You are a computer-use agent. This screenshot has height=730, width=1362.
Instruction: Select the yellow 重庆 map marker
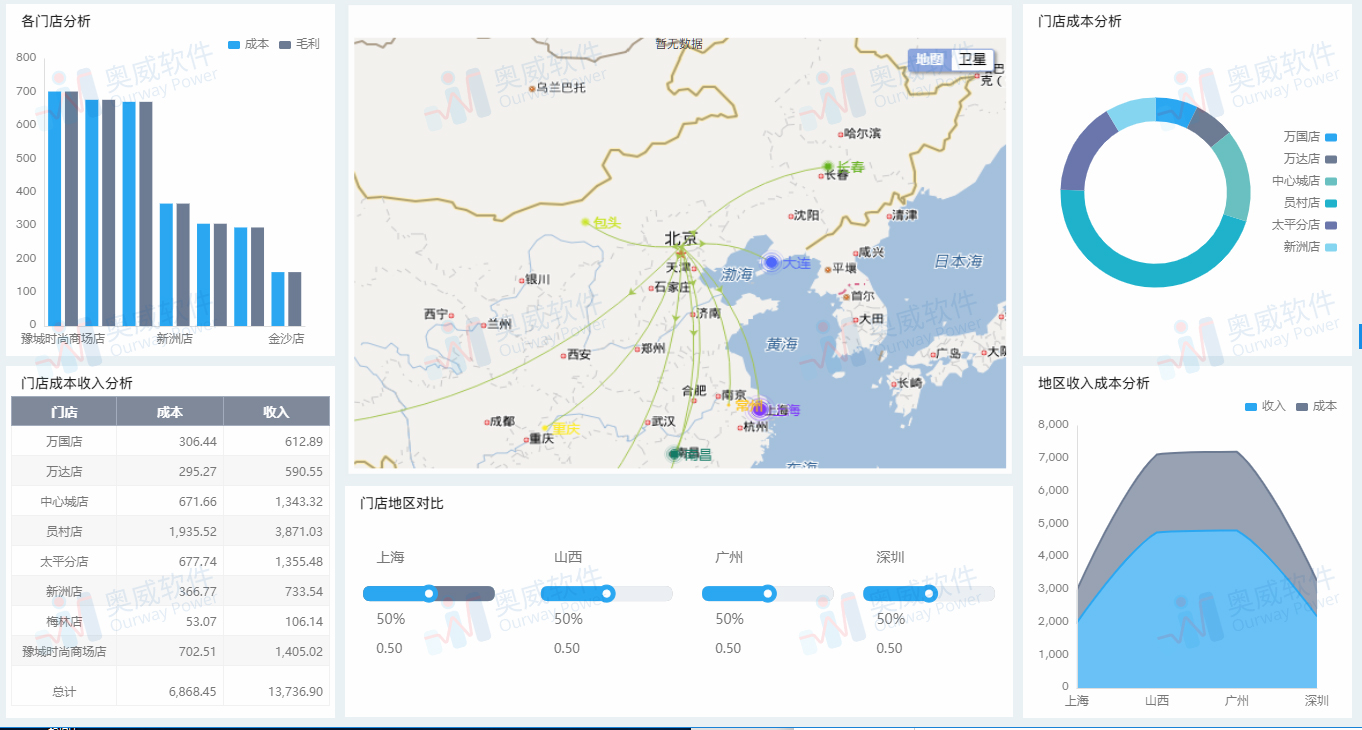pyautogui.click(x=545, y=429)
